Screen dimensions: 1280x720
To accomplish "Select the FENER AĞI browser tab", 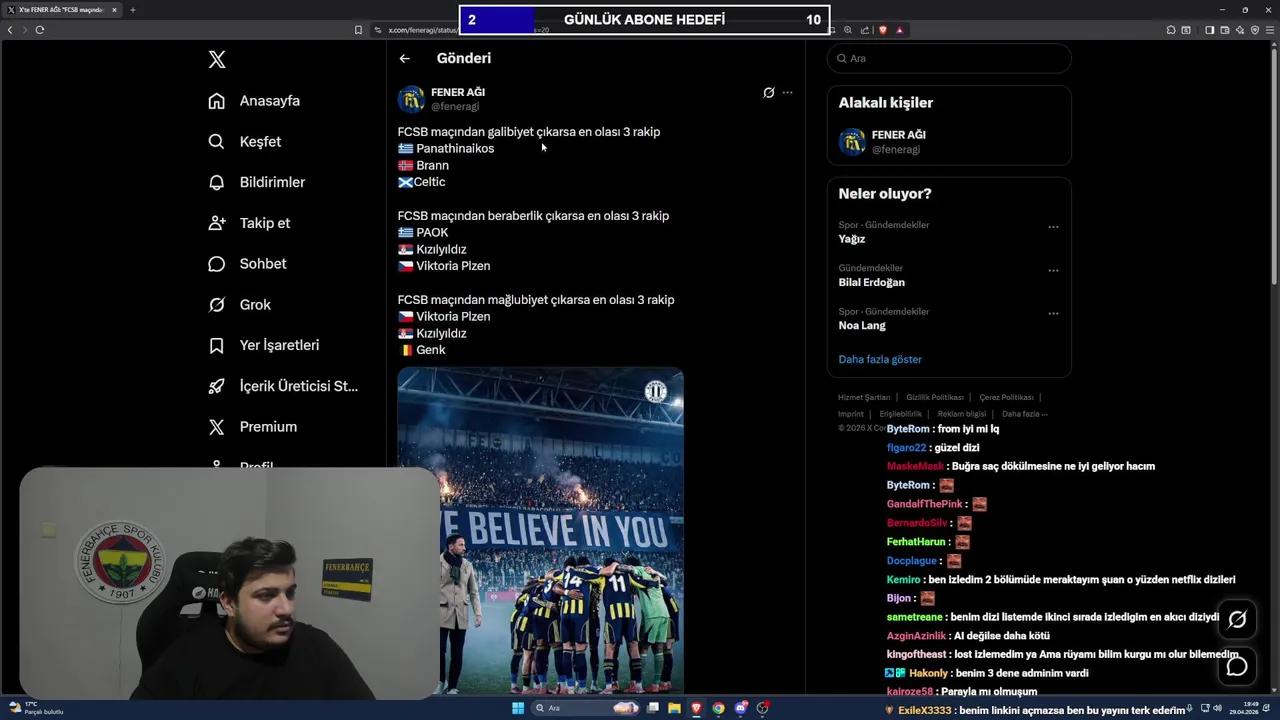I will pyautogui.click(x=62, y=10).
